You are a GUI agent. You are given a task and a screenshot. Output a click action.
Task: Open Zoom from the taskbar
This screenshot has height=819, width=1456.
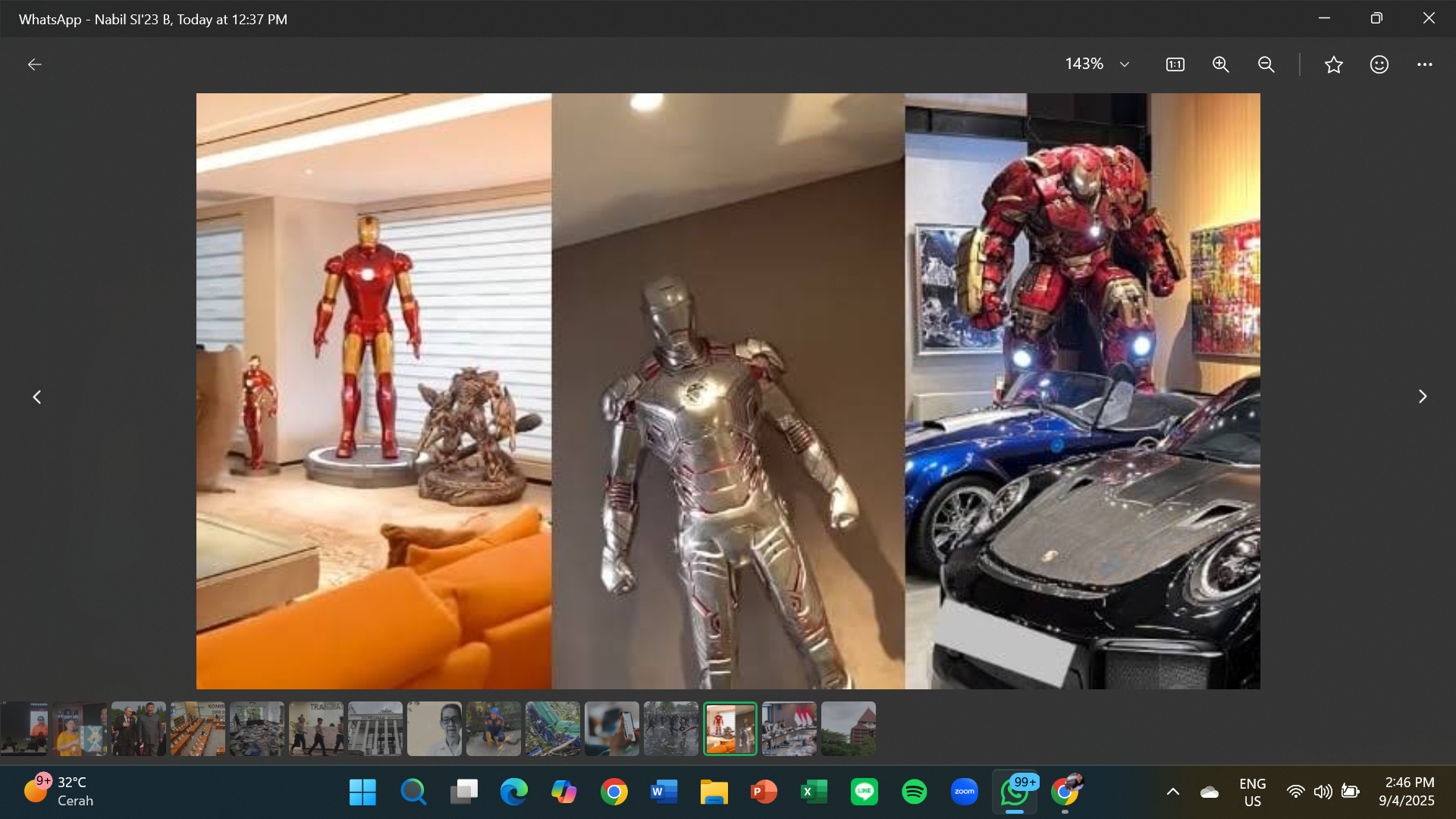964,792
